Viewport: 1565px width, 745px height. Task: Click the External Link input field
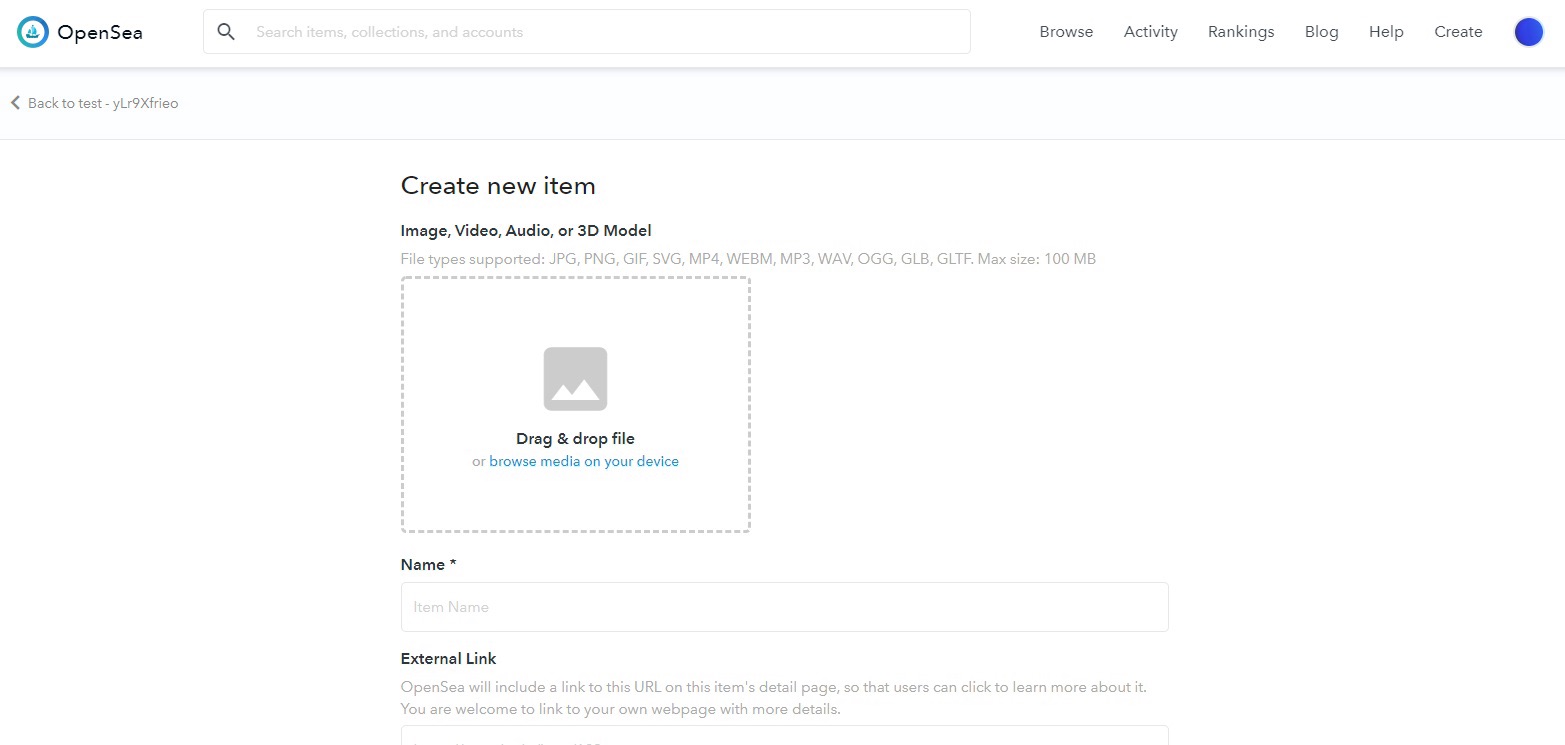click(784, 736)
